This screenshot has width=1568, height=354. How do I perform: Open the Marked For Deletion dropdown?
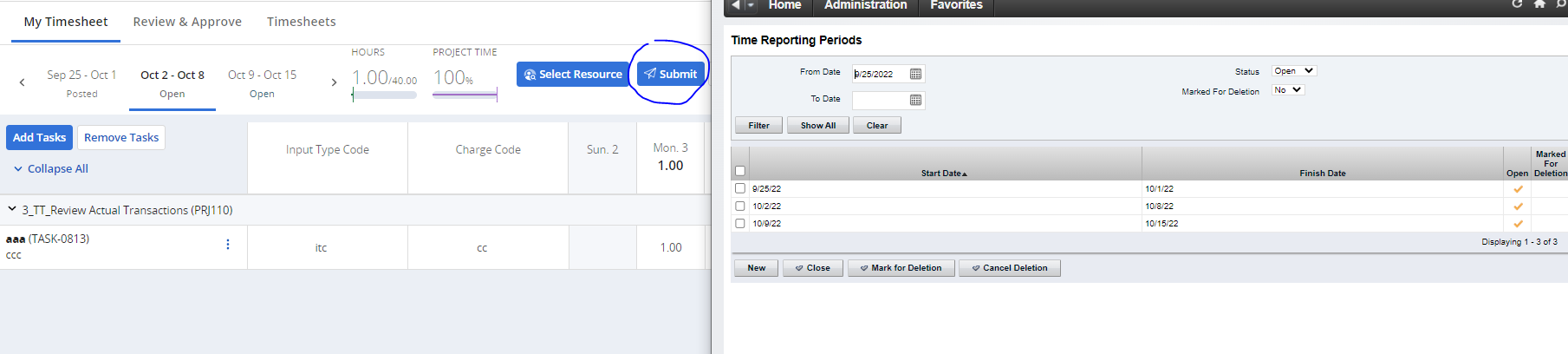click(x=1287, y=90)
